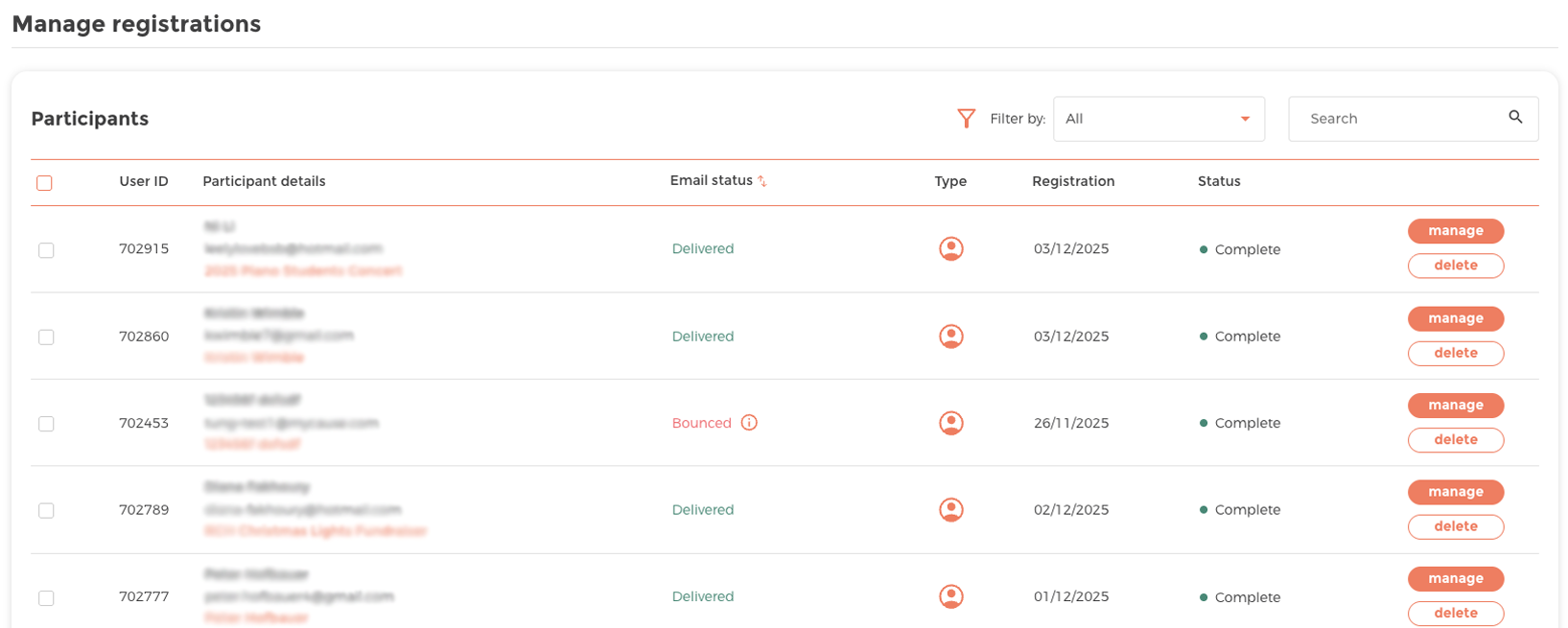Sort by Email status arrows icon
Viewport: 1568px width, 628px height.
click(762, 181)
